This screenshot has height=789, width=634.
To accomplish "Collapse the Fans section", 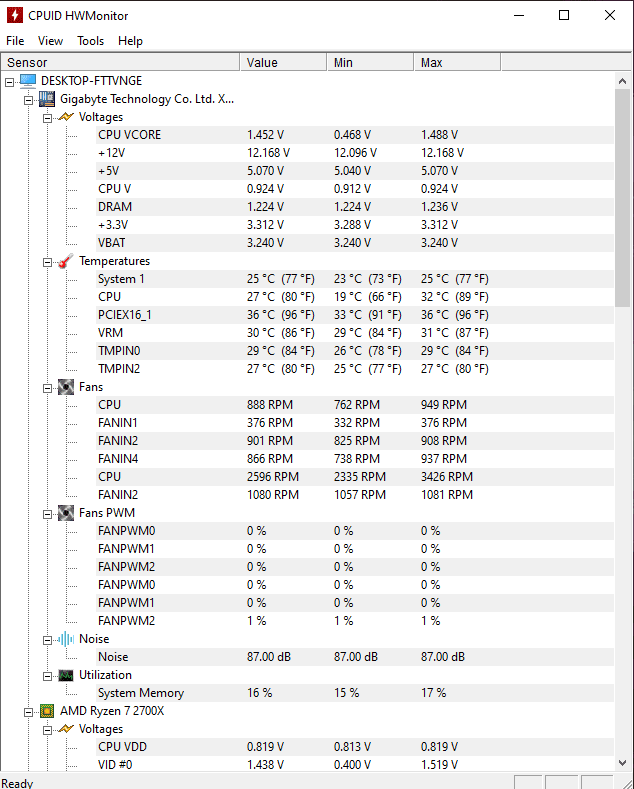I will pos(48,388).
